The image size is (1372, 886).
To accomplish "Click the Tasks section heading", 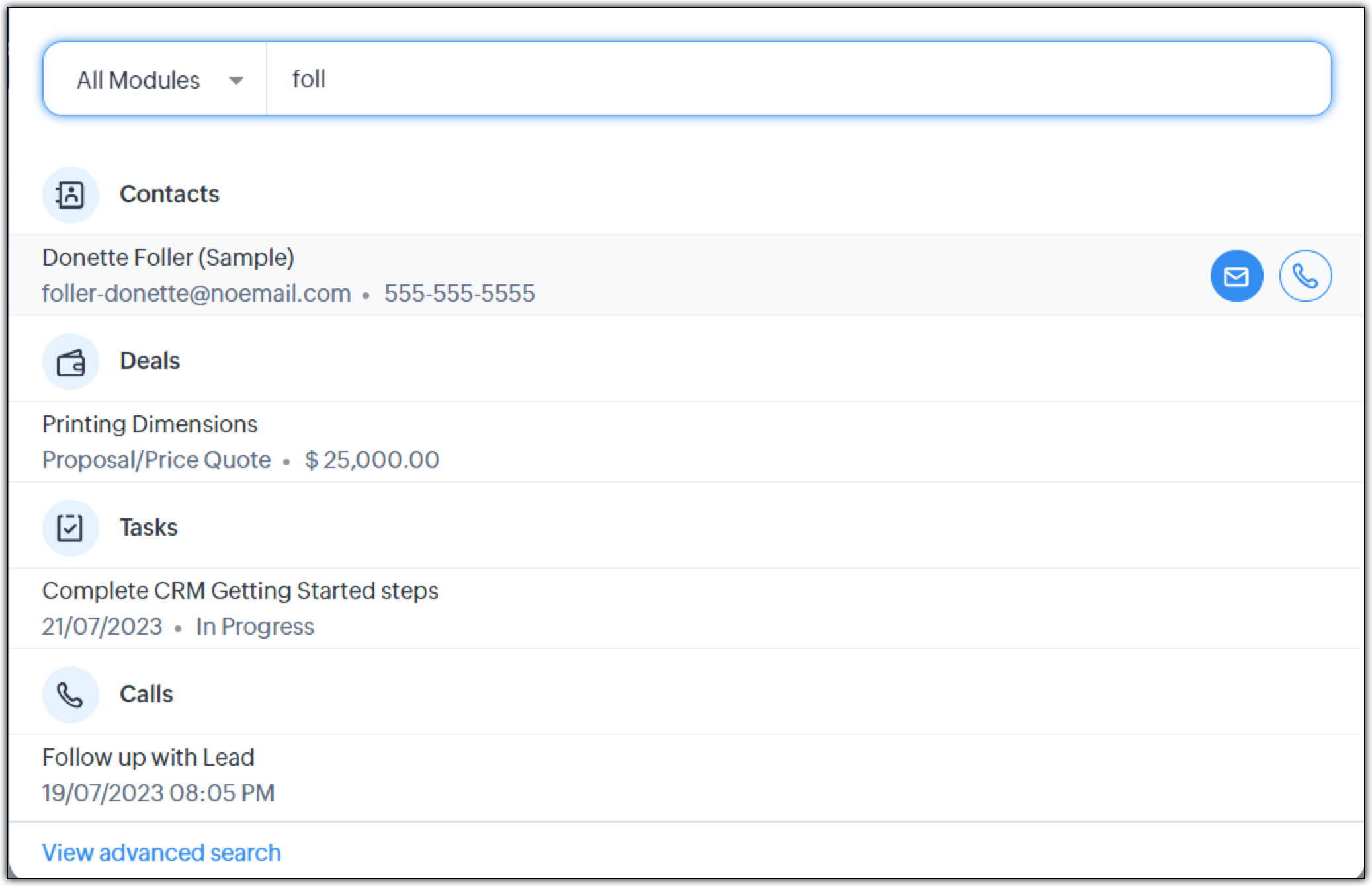I will pyautogui.click(x=148, y=528).
